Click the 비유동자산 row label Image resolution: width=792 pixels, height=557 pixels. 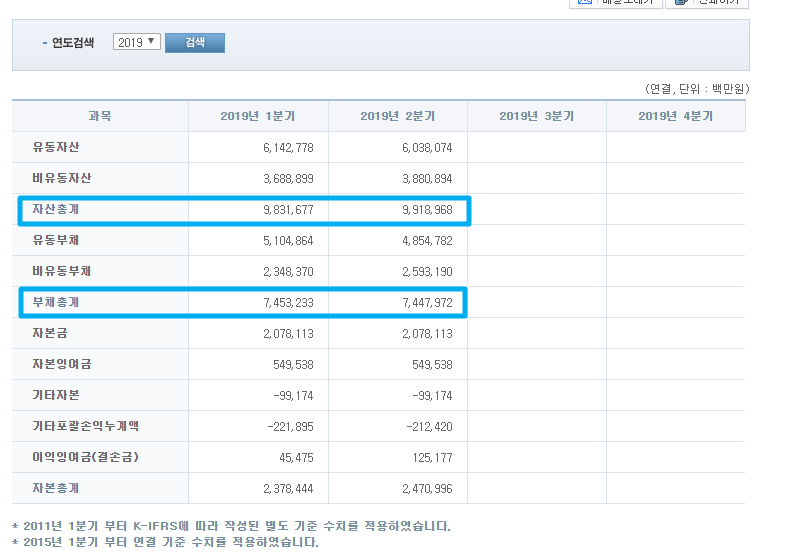click(x=61, y=178)
